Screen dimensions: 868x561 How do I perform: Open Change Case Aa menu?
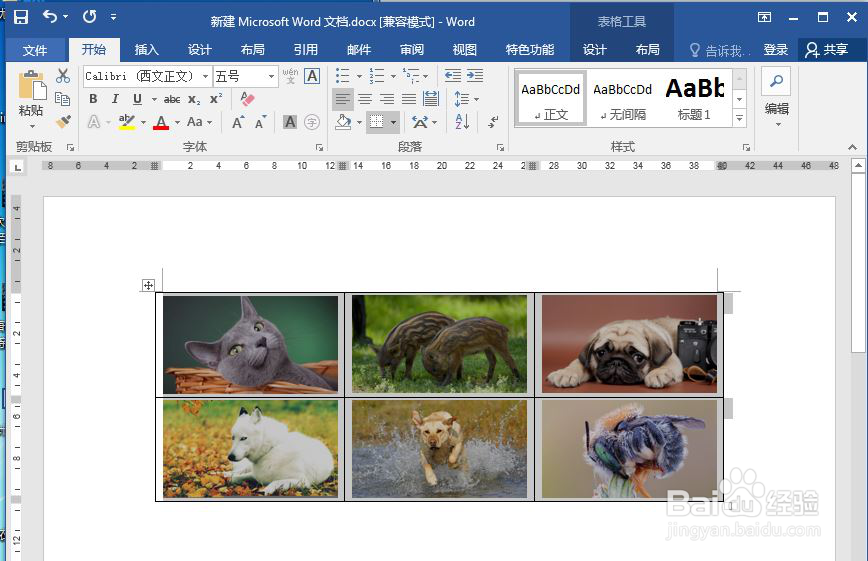(199, 122)
